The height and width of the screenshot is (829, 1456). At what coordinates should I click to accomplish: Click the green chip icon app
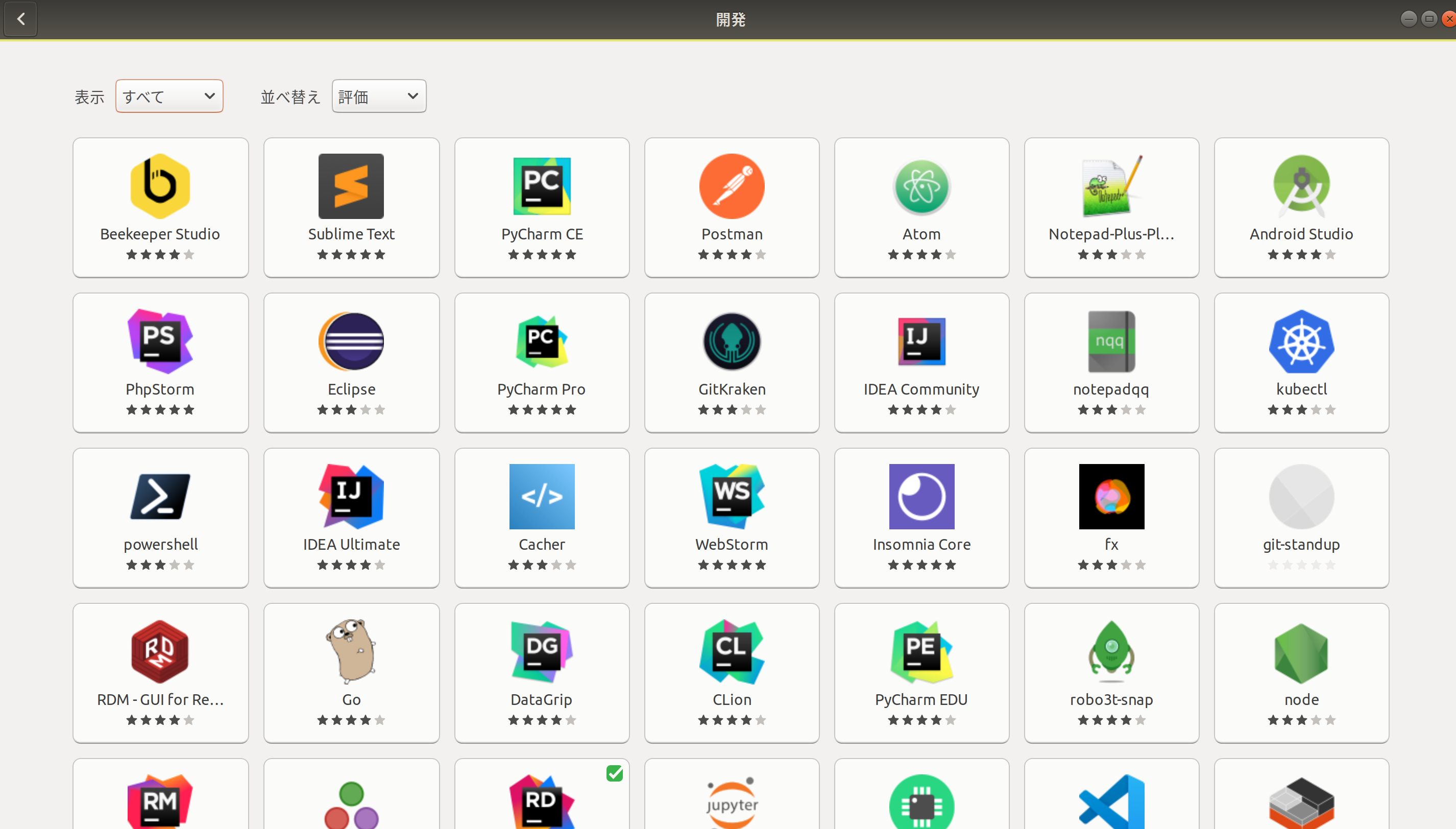tap(921, 801)
